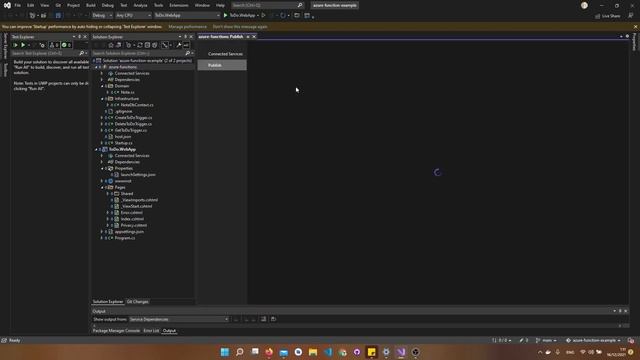Click Solution Explorer Home icon
The height and width of the screenshot is (360, 640).
tap(111, 45)
